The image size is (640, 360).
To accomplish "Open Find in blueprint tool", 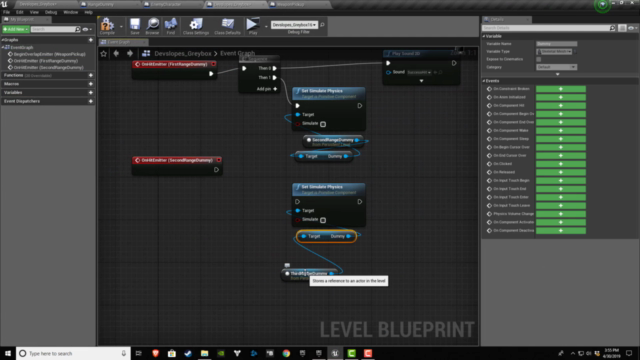I will (x=171, y=26).
